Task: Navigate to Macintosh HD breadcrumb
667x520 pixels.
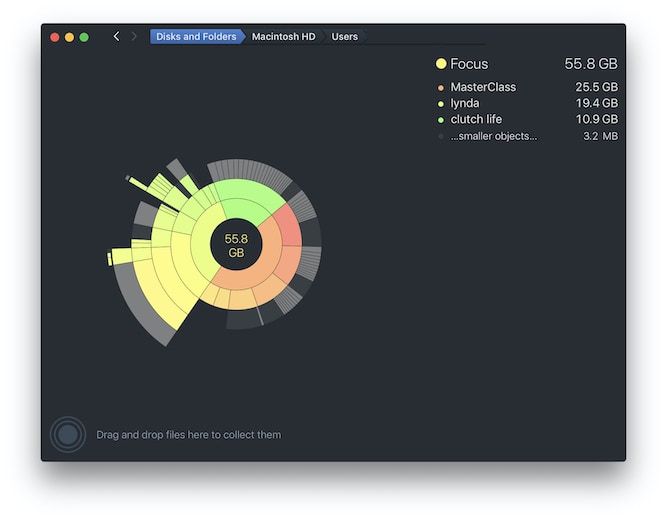Action: click(x=283, y=37)
